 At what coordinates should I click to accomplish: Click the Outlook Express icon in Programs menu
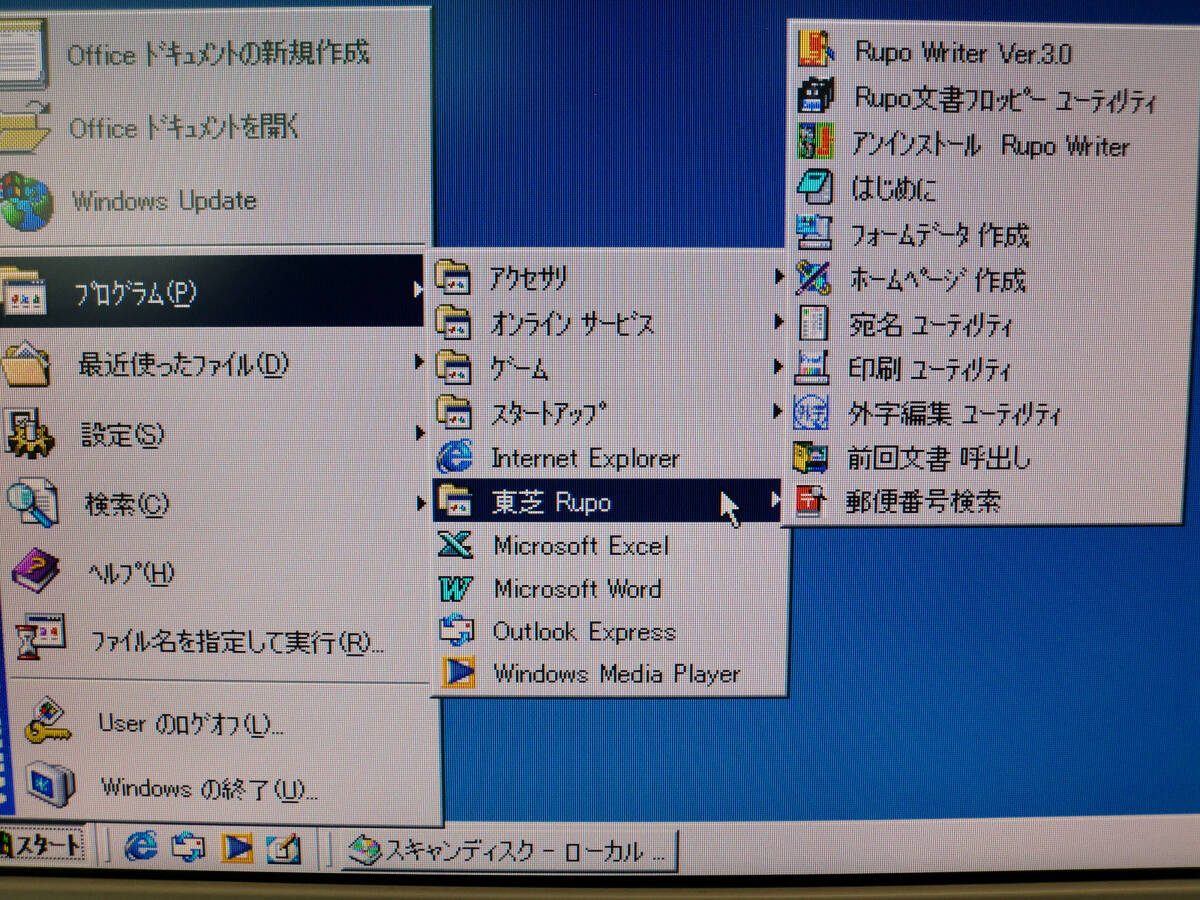457,631
